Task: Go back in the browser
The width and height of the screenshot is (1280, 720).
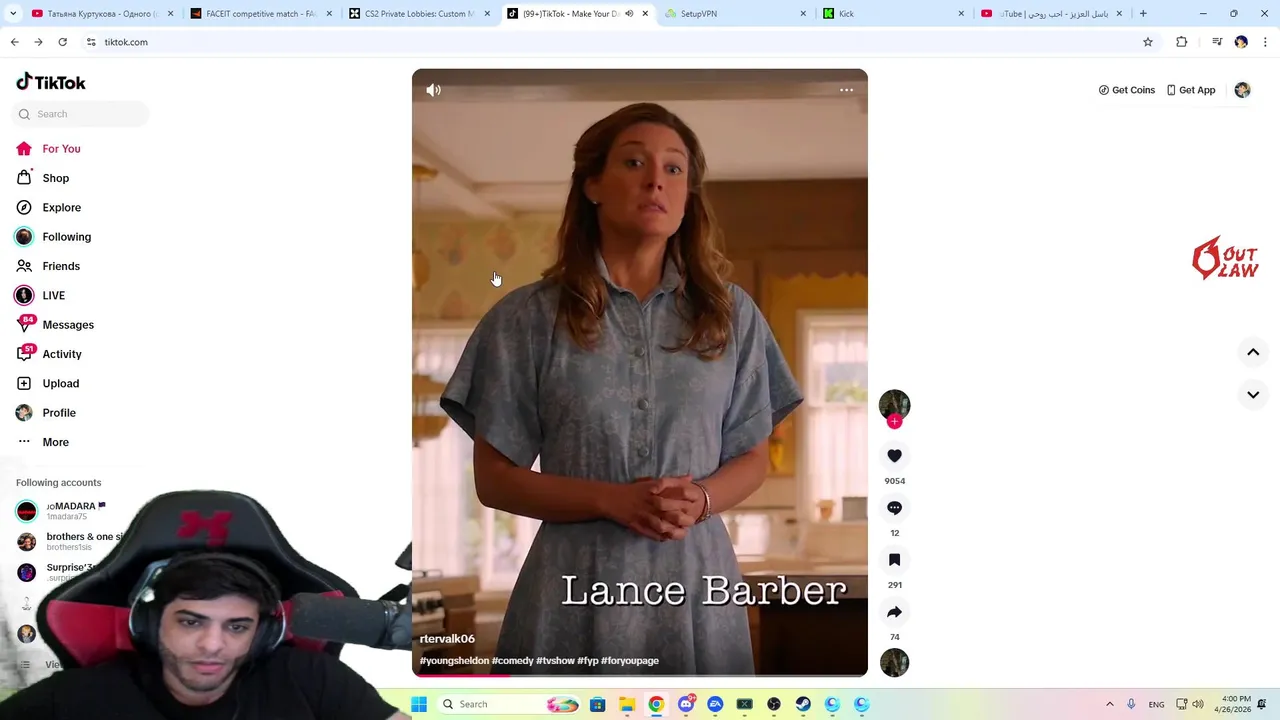Action: (x=15, y=42)
